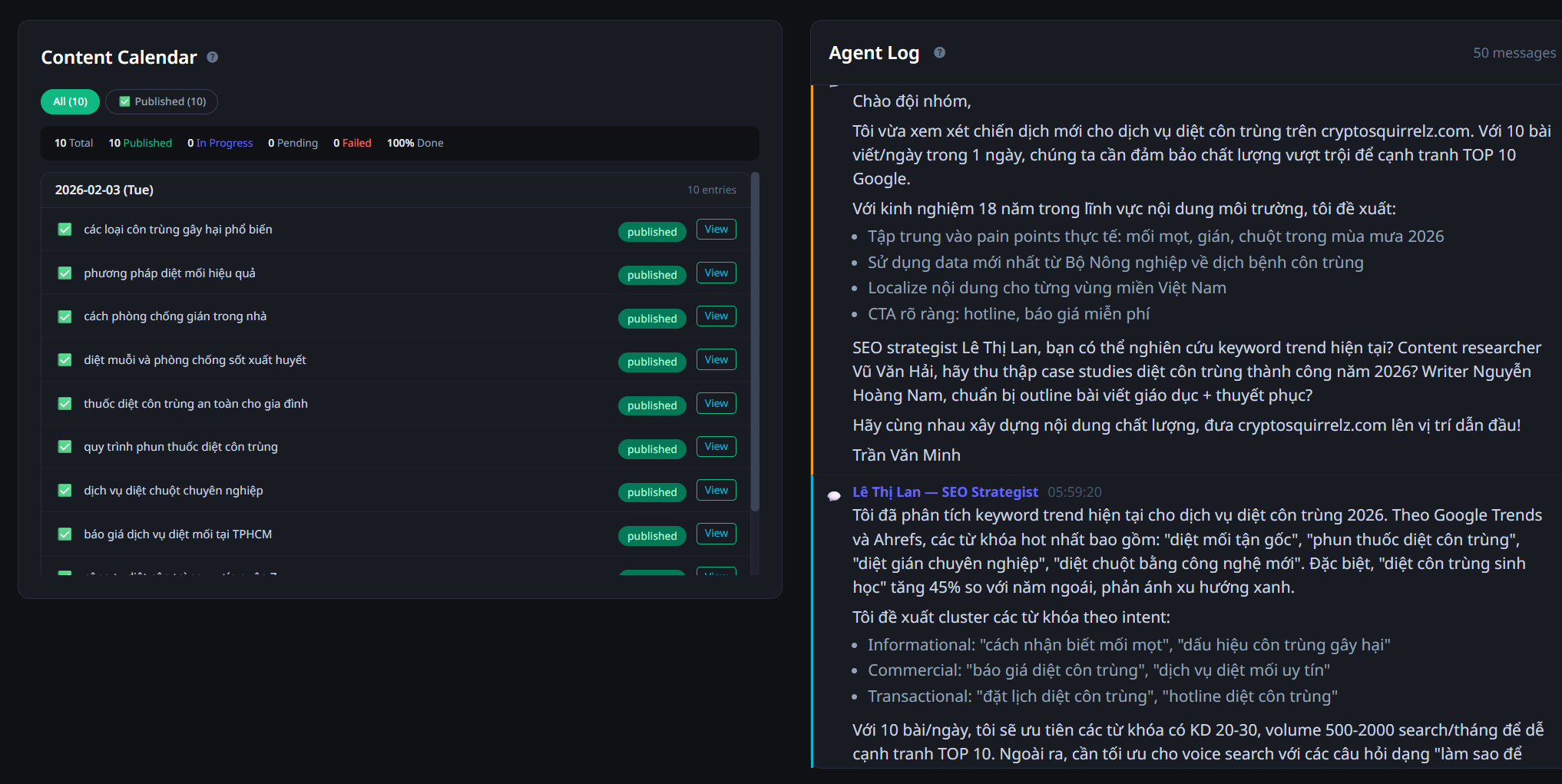Click the published badge on 'quy trình phun thuốc diệt côn trùng'
The width and height of the screenshot is (1562, 784).
point(651,448)
